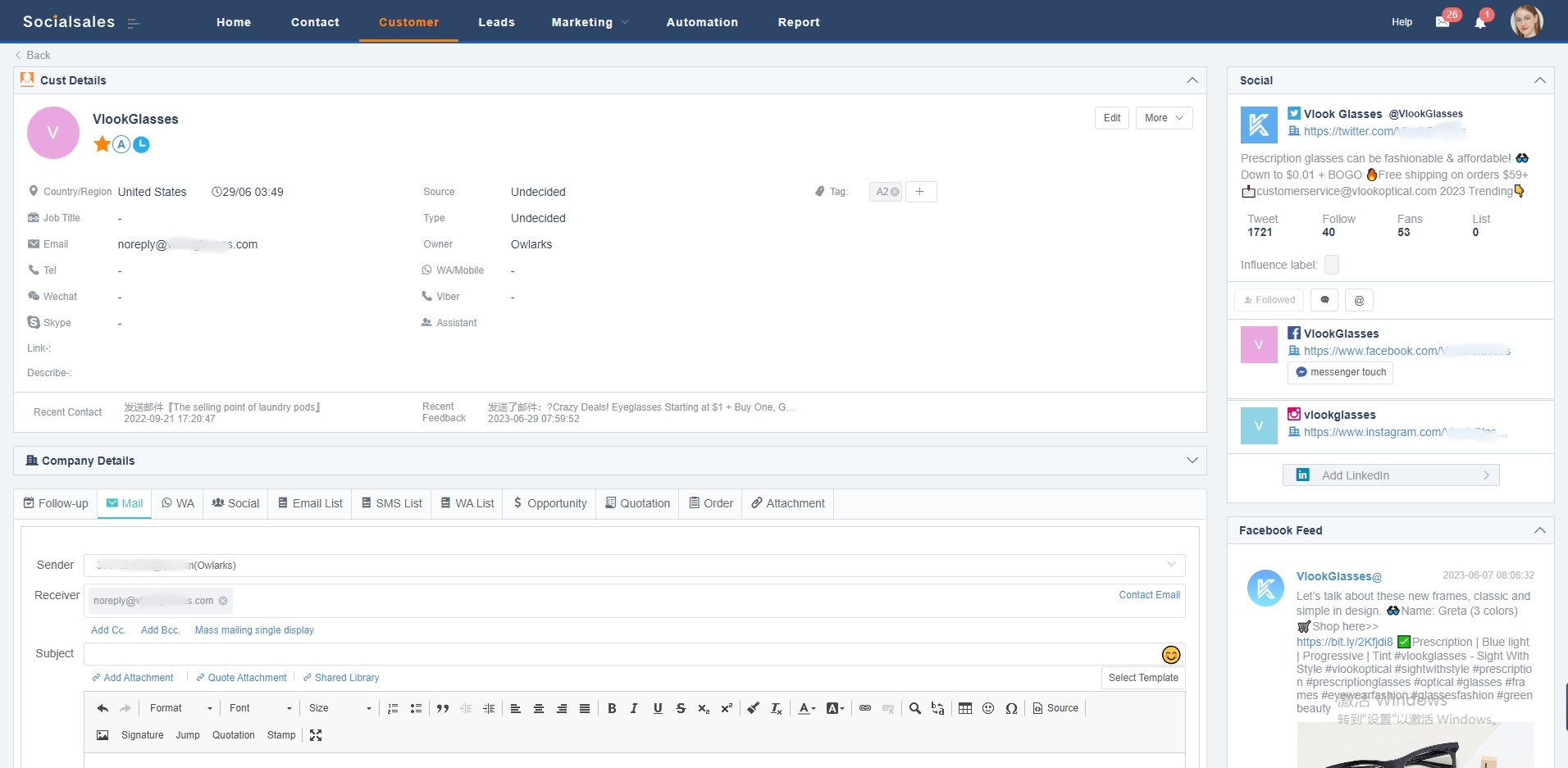Switch to the Follow-up tab
This screenshot has width=1568, height=768.
point(56,503)
